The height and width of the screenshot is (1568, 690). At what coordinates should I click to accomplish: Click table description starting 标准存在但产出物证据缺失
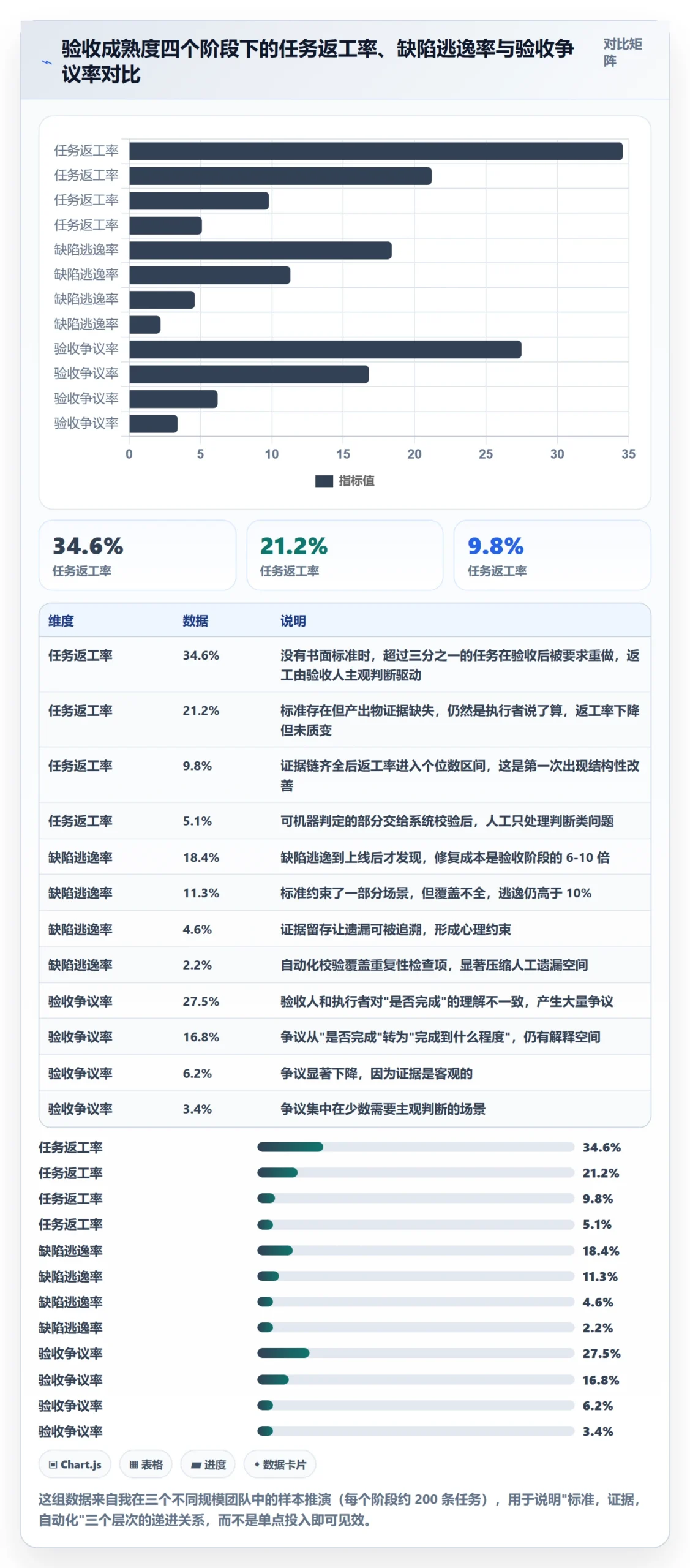pos(460,720)
